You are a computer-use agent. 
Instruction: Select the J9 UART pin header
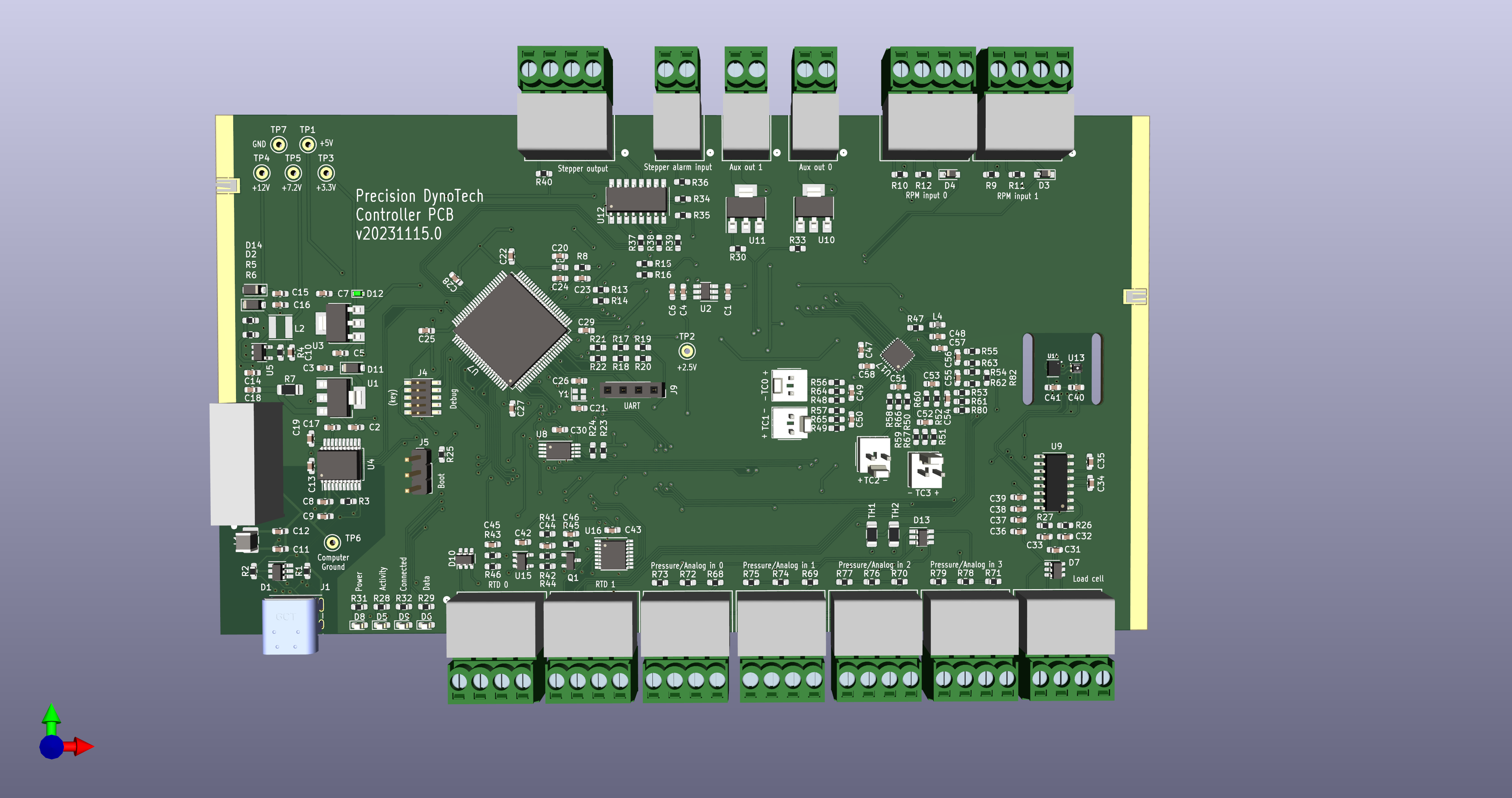(632, 390)
